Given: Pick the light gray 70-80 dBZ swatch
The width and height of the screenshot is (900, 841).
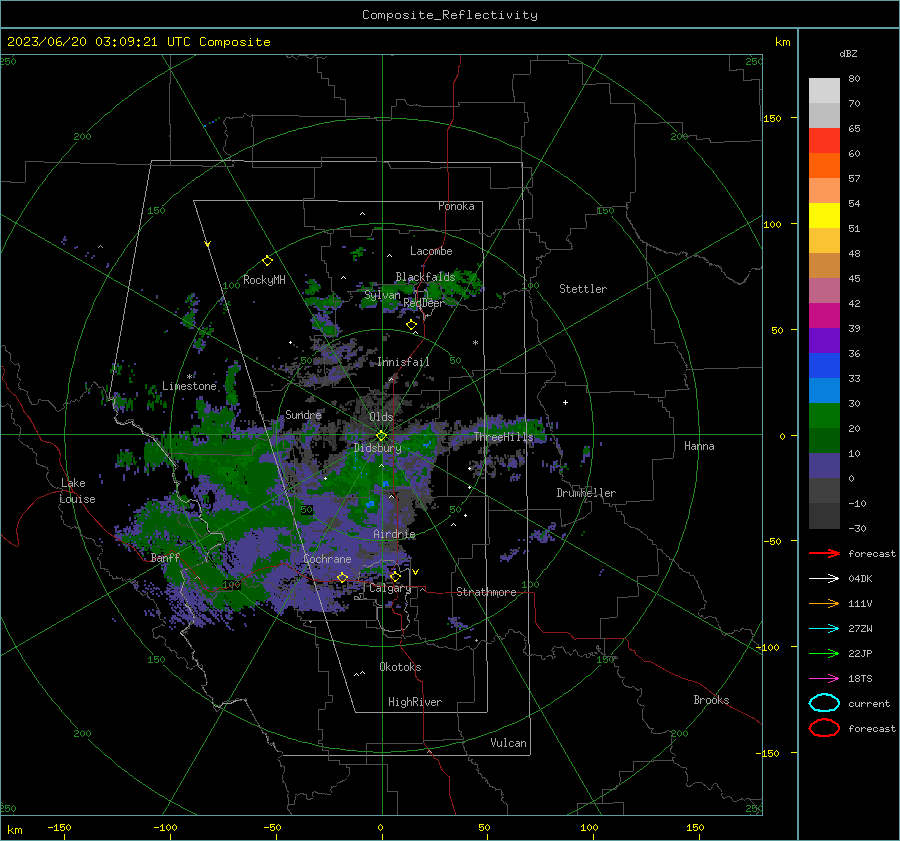Looking at the screenshot, I should click(x=824, y=90).
